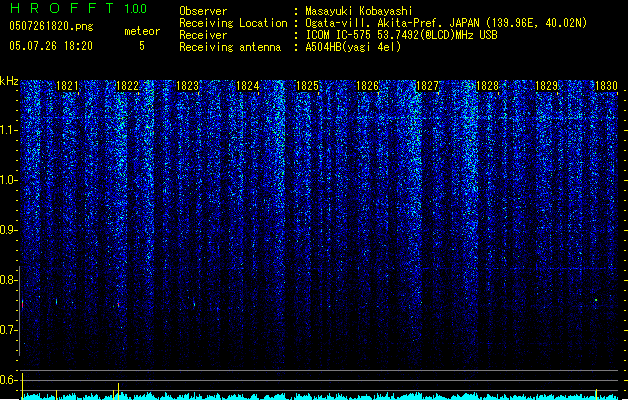
Task: Click the kHz axis unit label
Action: (x=9, y=81)
